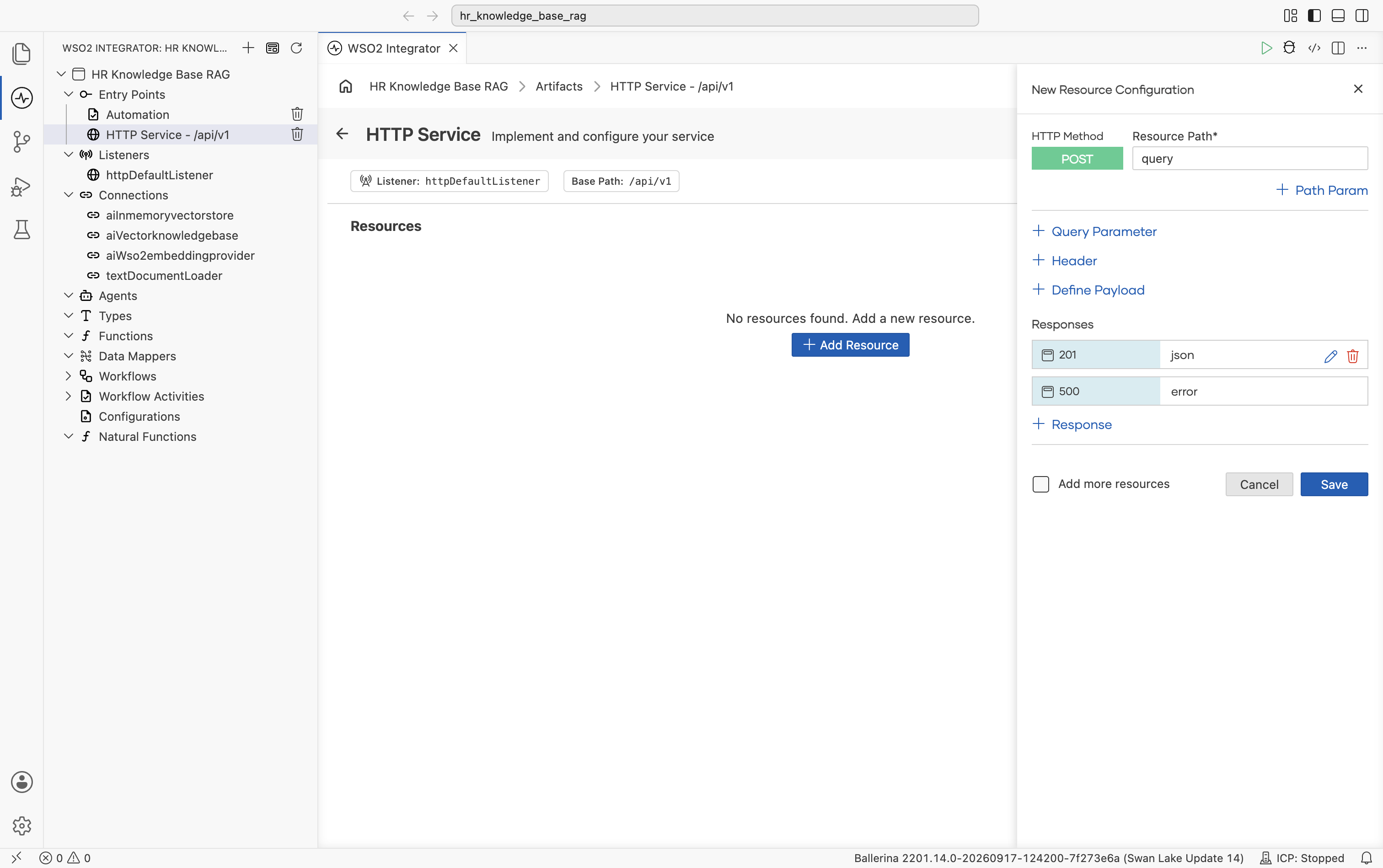Focus the Resource Path input field
This screenshot has width=1383, height=868.
(x=1250, y=158)
